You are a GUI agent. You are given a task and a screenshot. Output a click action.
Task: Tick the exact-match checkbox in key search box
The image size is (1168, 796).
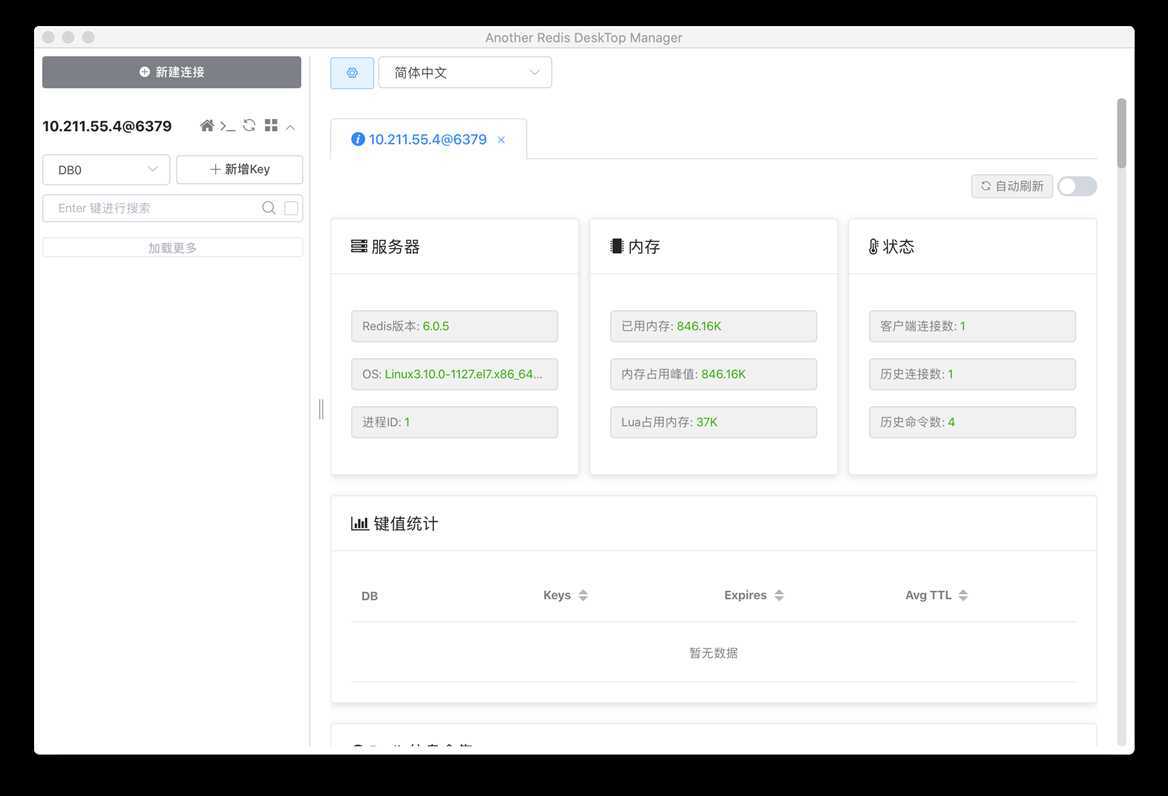coord(291,208)
